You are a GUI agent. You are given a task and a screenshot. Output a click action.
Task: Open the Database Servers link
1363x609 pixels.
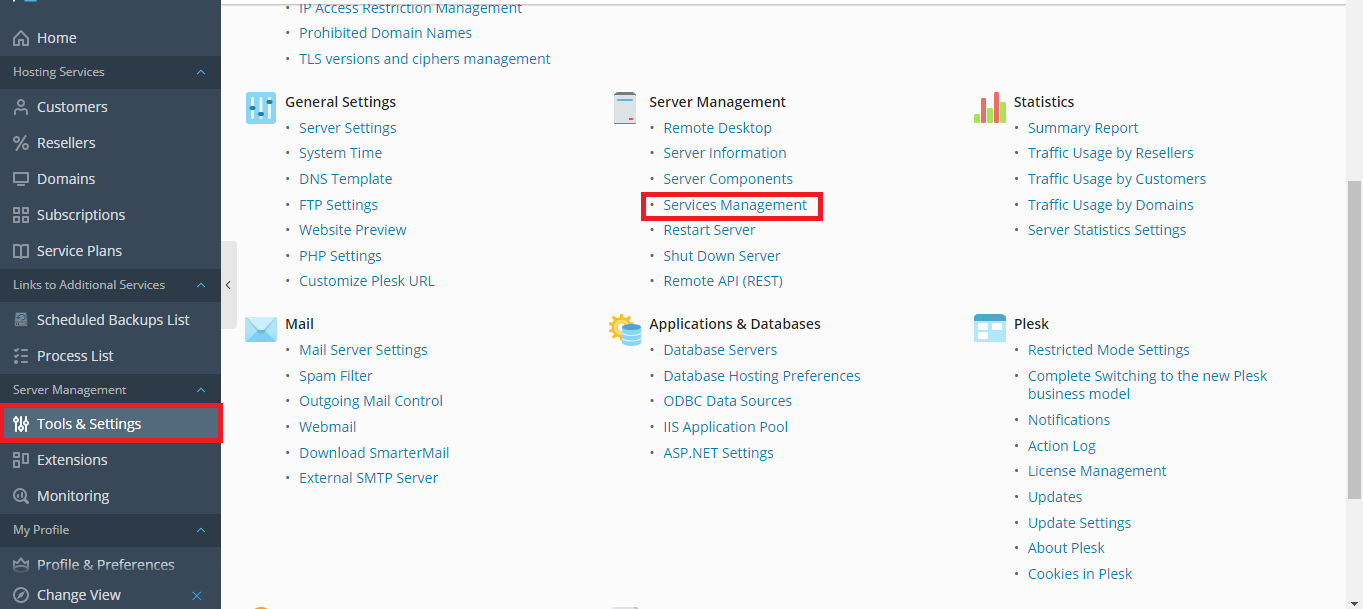(x=720, y=350)
